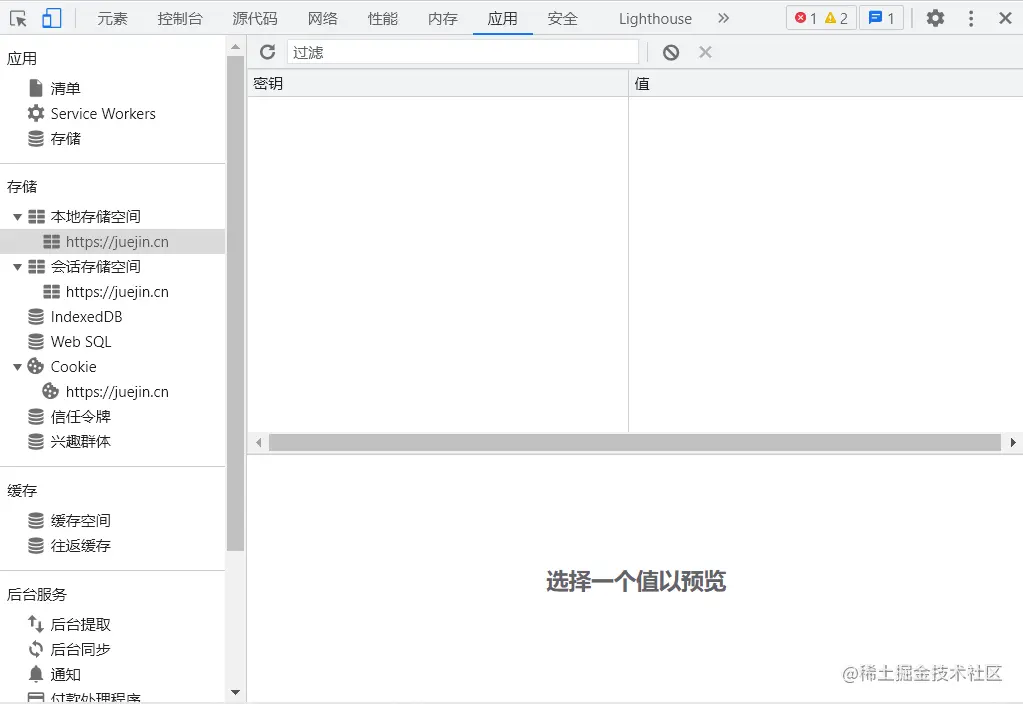Show more tabs with the double chevron
Screen dimensions: 1023x704
(x=723, y=18)
